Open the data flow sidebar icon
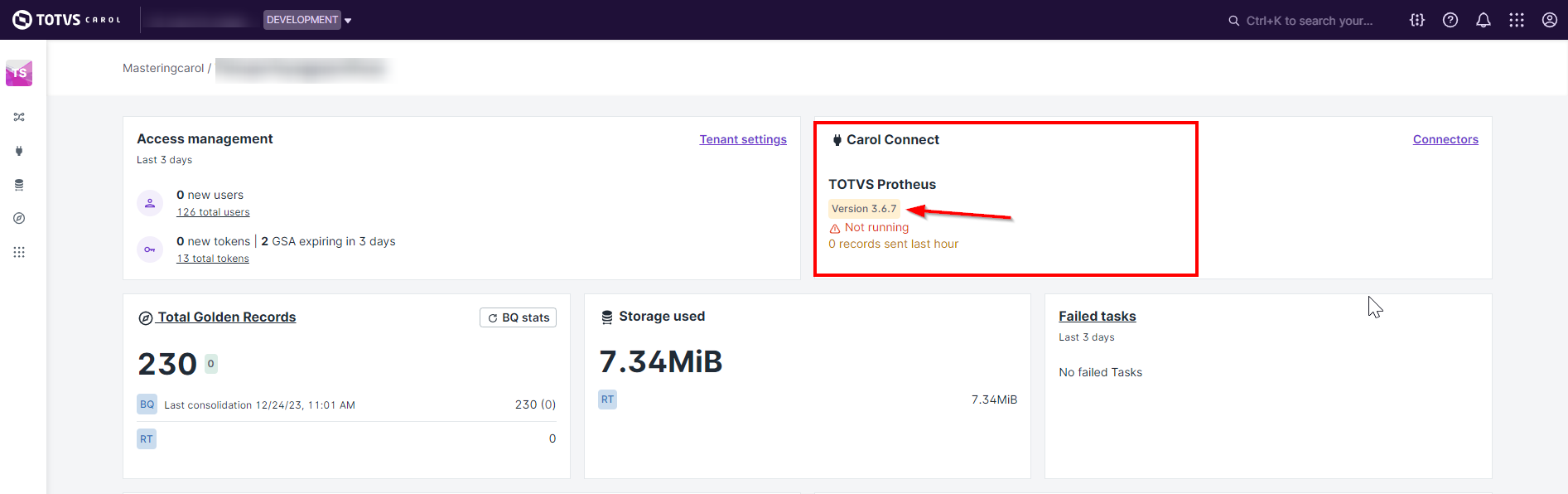This screenshot has width=1568, height=494. coord(19,117)
